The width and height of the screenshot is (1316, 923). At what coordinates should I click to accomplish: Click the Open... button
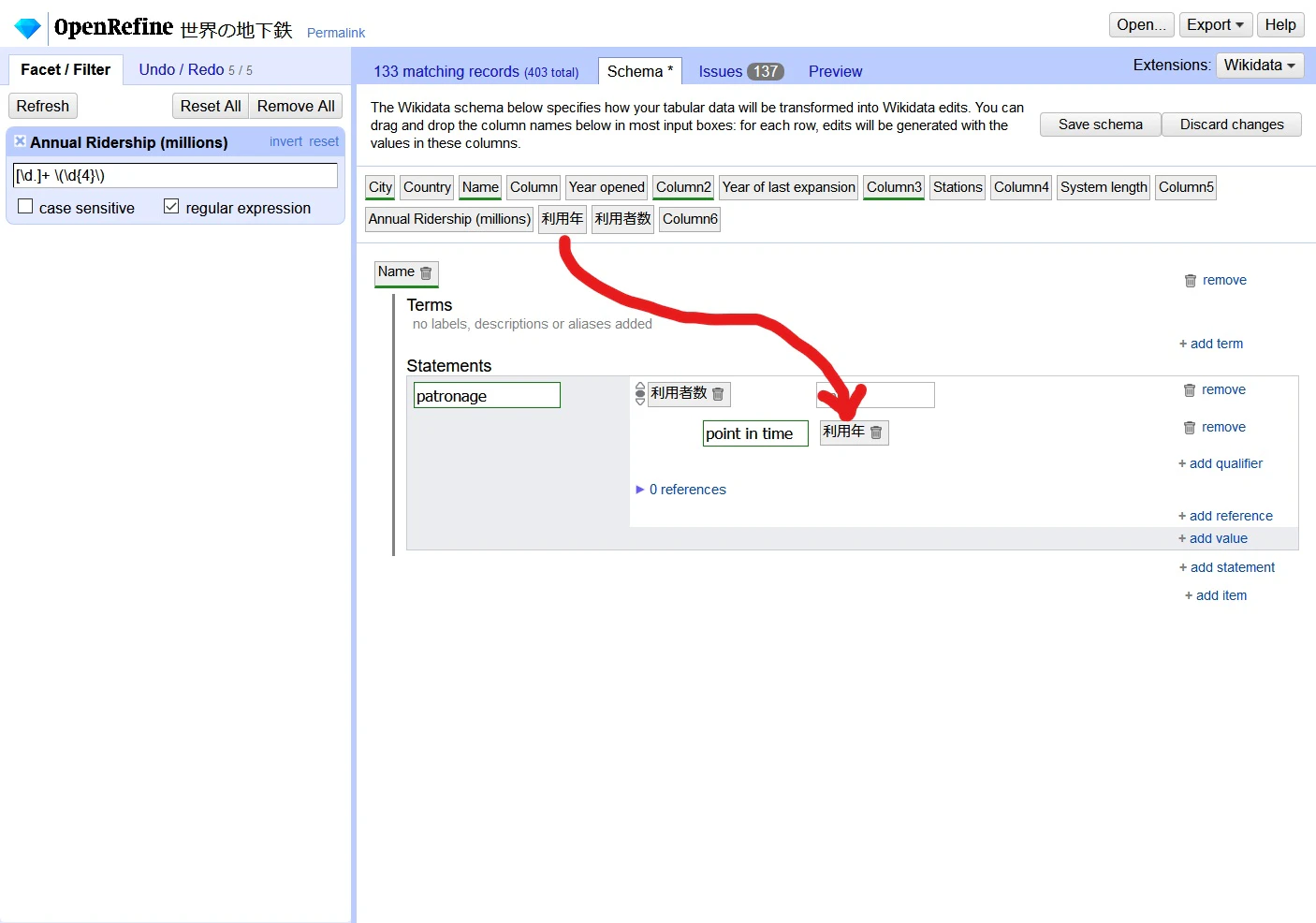(x=1141, y=25)
